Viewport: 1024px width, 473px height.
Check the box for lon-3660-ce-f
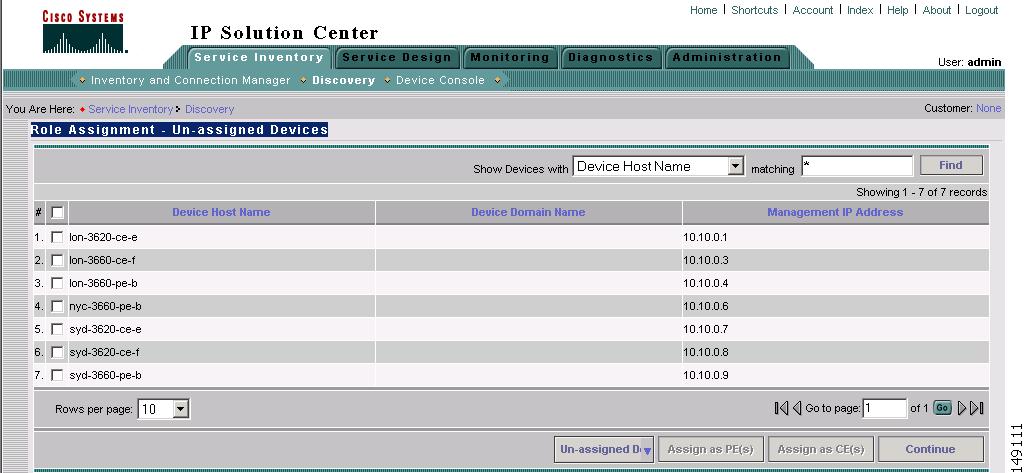click(57, 260)
